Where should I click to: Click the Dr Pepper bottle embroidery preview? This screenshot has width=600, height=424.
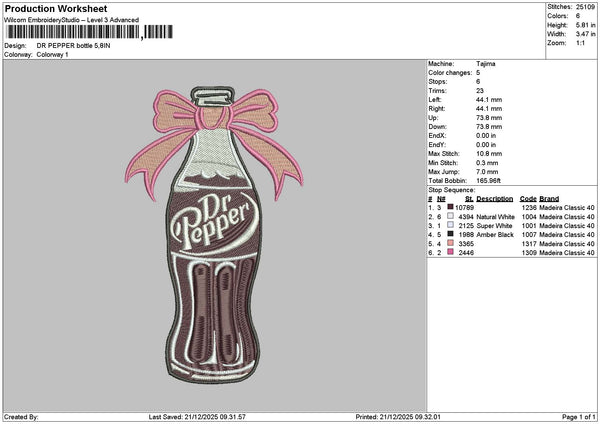[214, 234]
